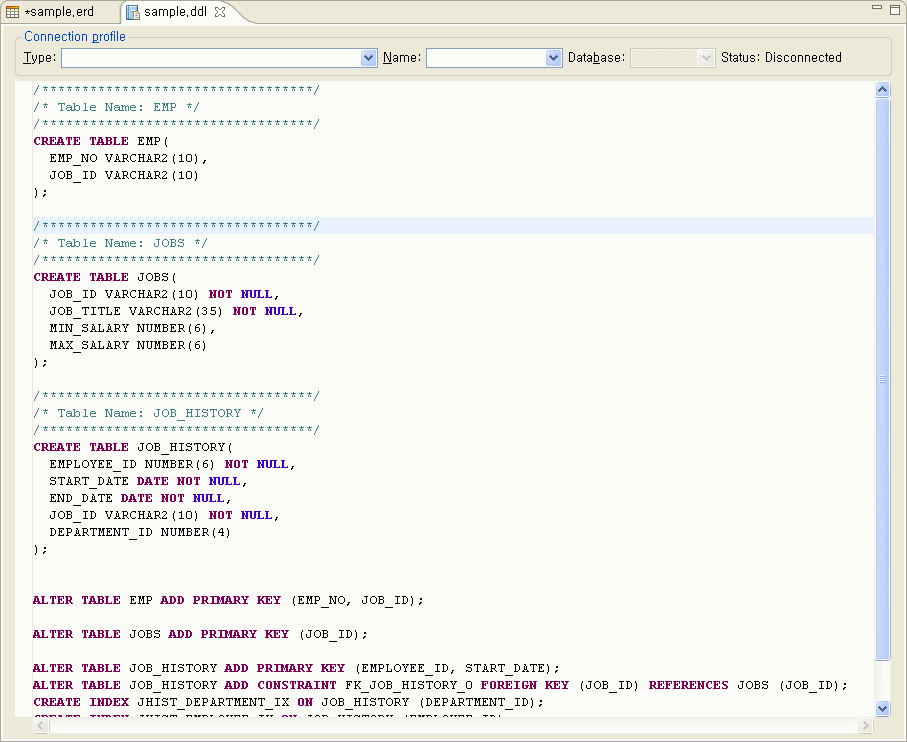Place cursor on ALTER TABLE EMP ADD PRIMARY KEY line
Viewport: 907px width, 742px height.
(228, 600)
